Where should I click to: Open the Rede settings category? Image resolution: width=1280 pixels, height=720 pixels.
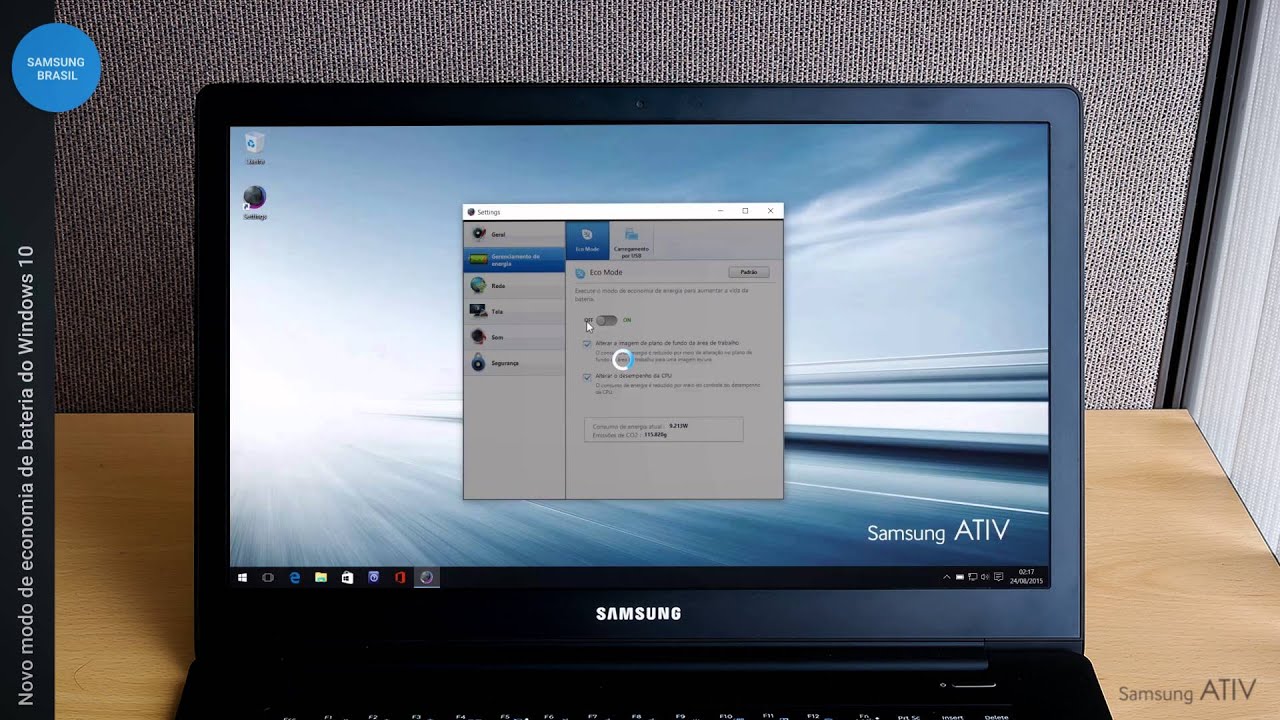[514, 286]
